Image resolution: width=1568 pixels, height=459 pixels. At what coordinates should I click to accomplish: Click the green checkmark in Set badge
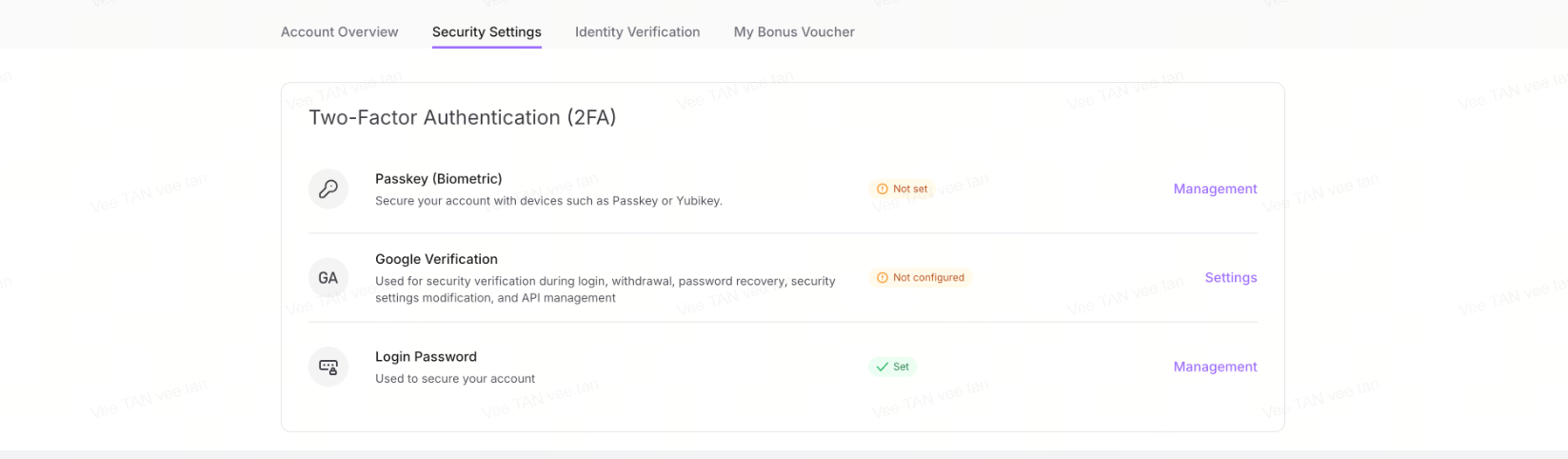click(882, 367)
